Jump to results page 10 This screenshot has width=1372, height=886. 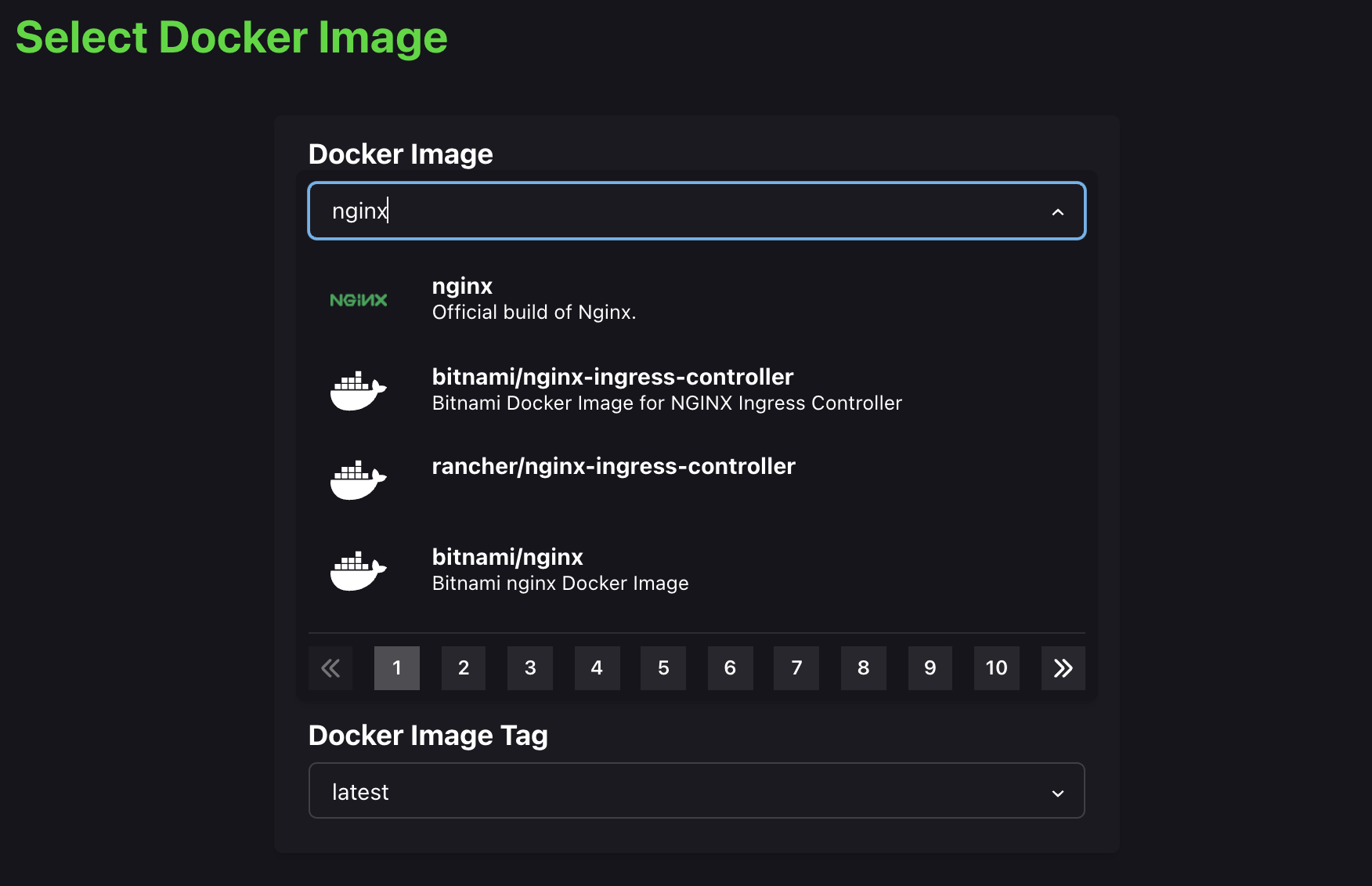coord(996,668)
